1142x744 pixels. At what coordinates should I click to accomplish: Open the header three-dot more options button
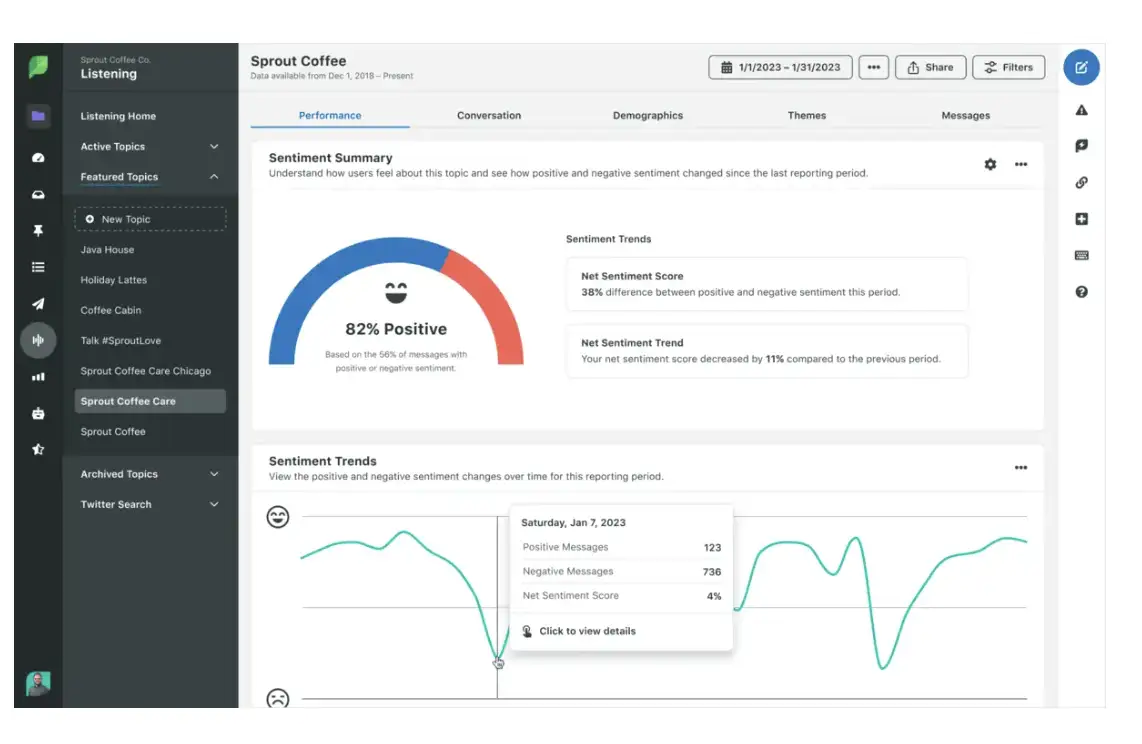873,67
